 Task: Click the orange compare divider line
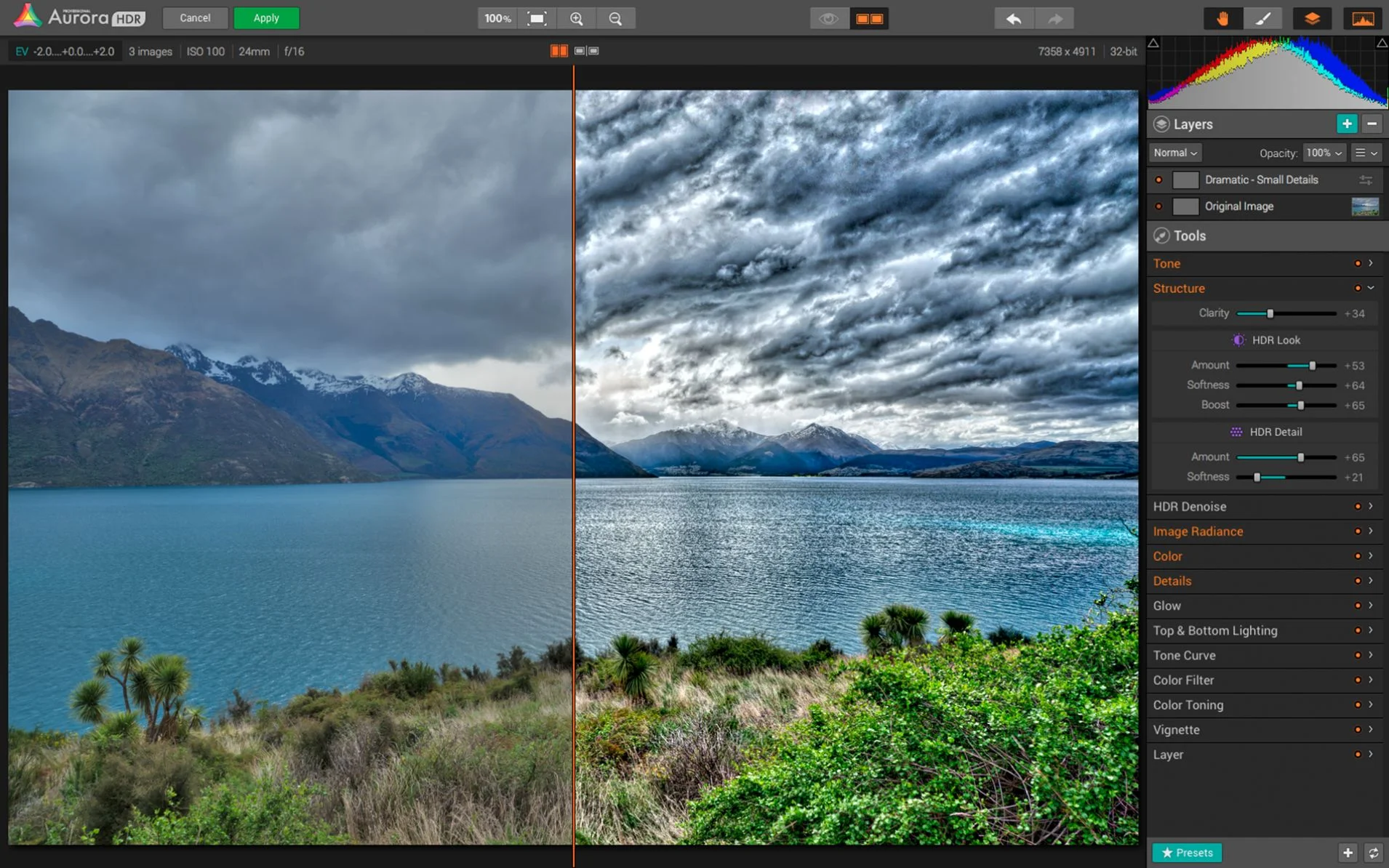[574, 465]
